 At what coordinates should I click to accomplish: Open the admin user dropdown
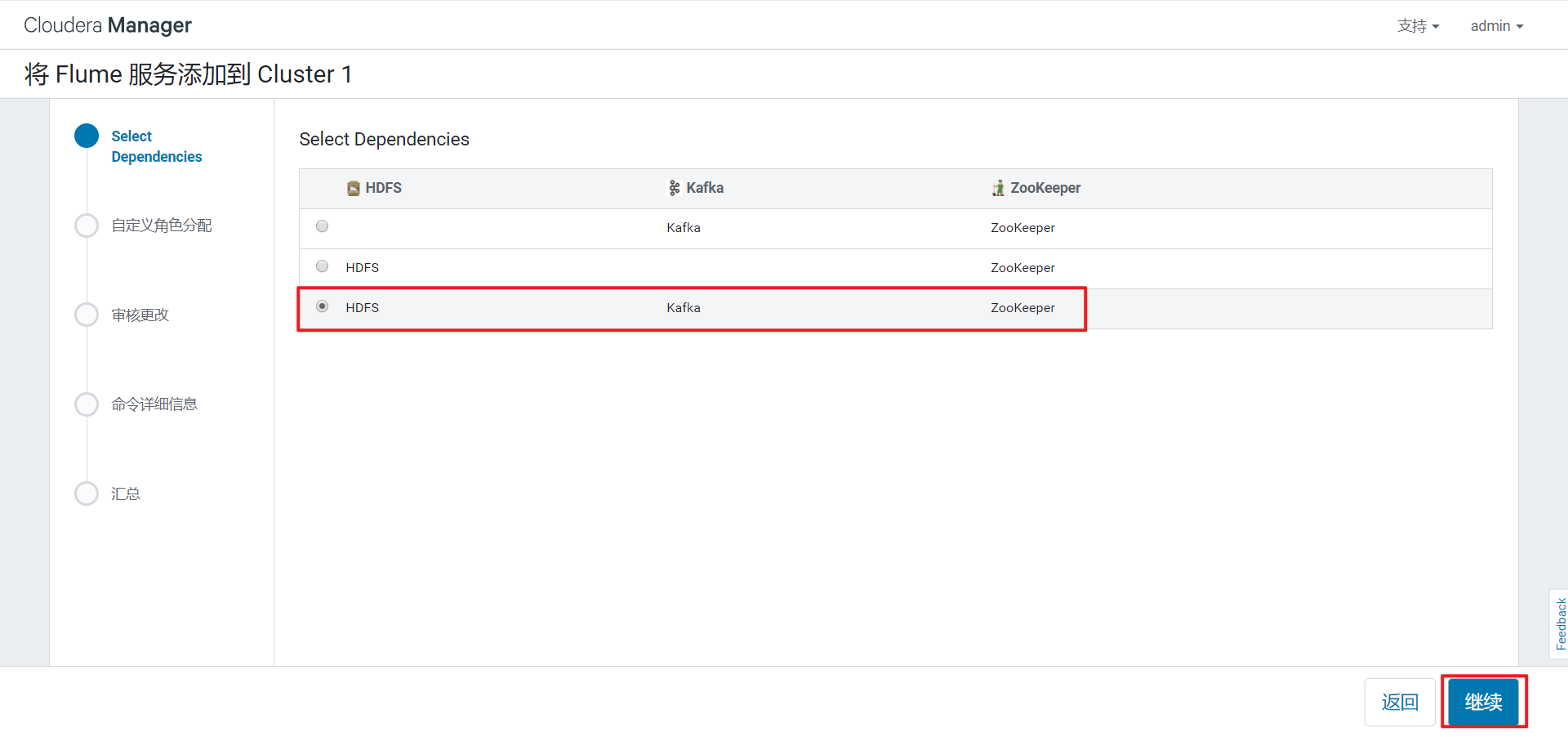pyautogui.click(x=1497, y=26)
